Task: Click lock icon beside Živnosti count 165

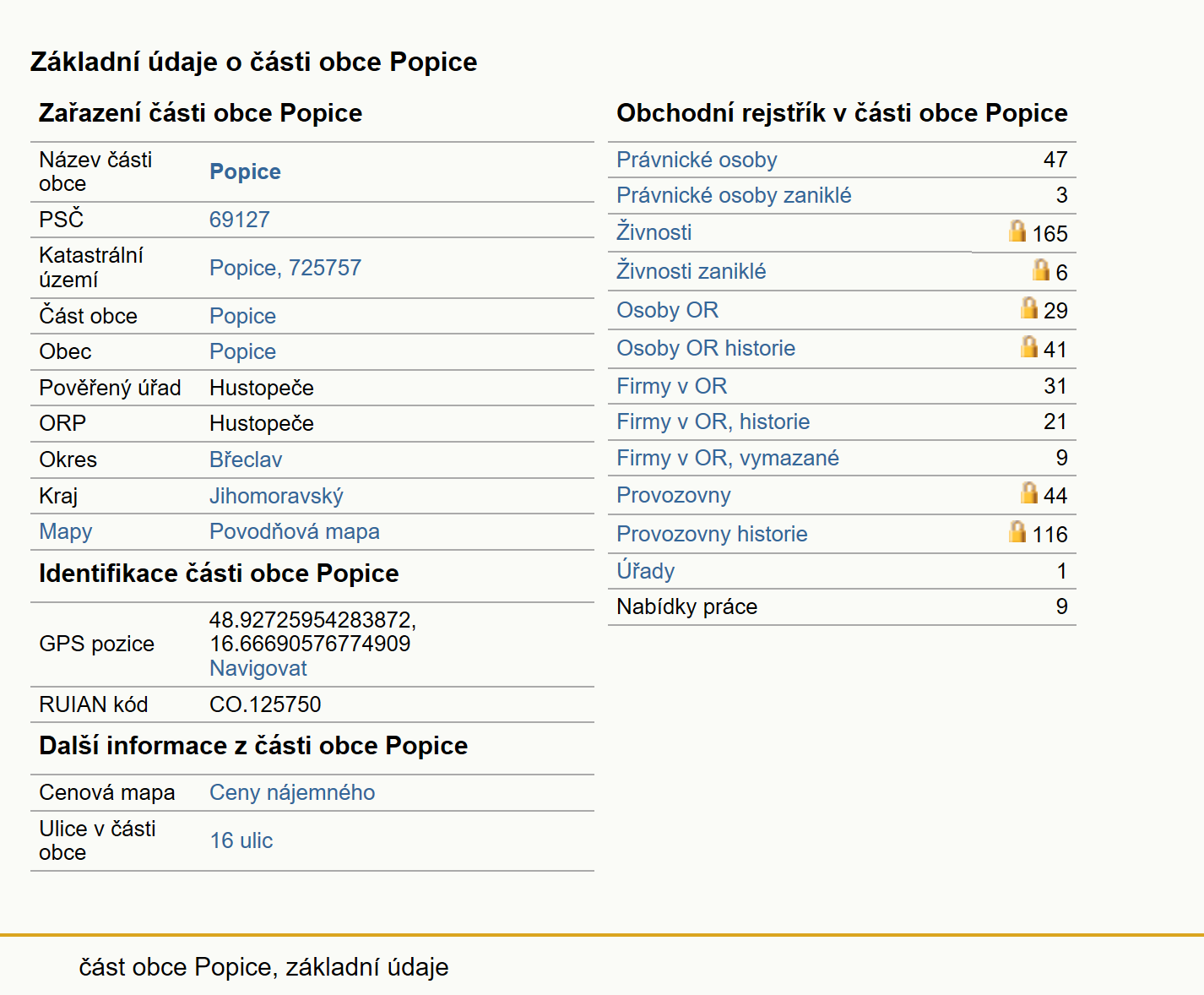Action: 1017,231
